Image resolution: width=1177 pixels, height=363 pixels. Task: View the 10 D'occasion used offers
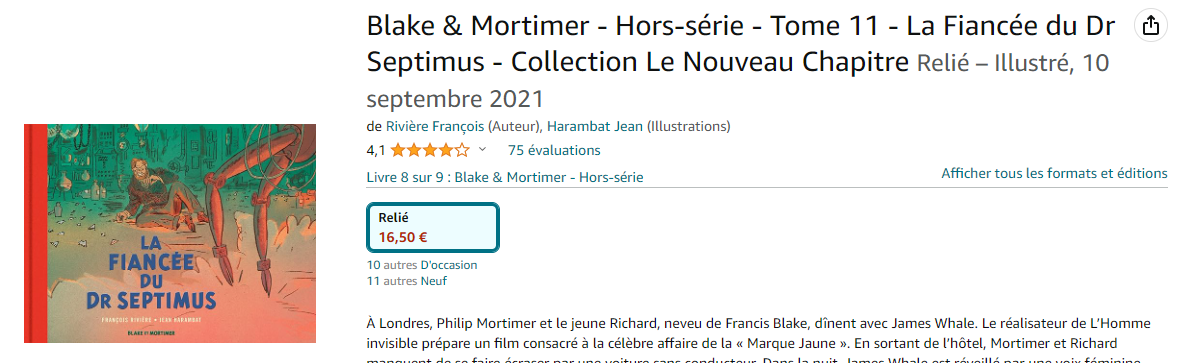tap(422, 265)
